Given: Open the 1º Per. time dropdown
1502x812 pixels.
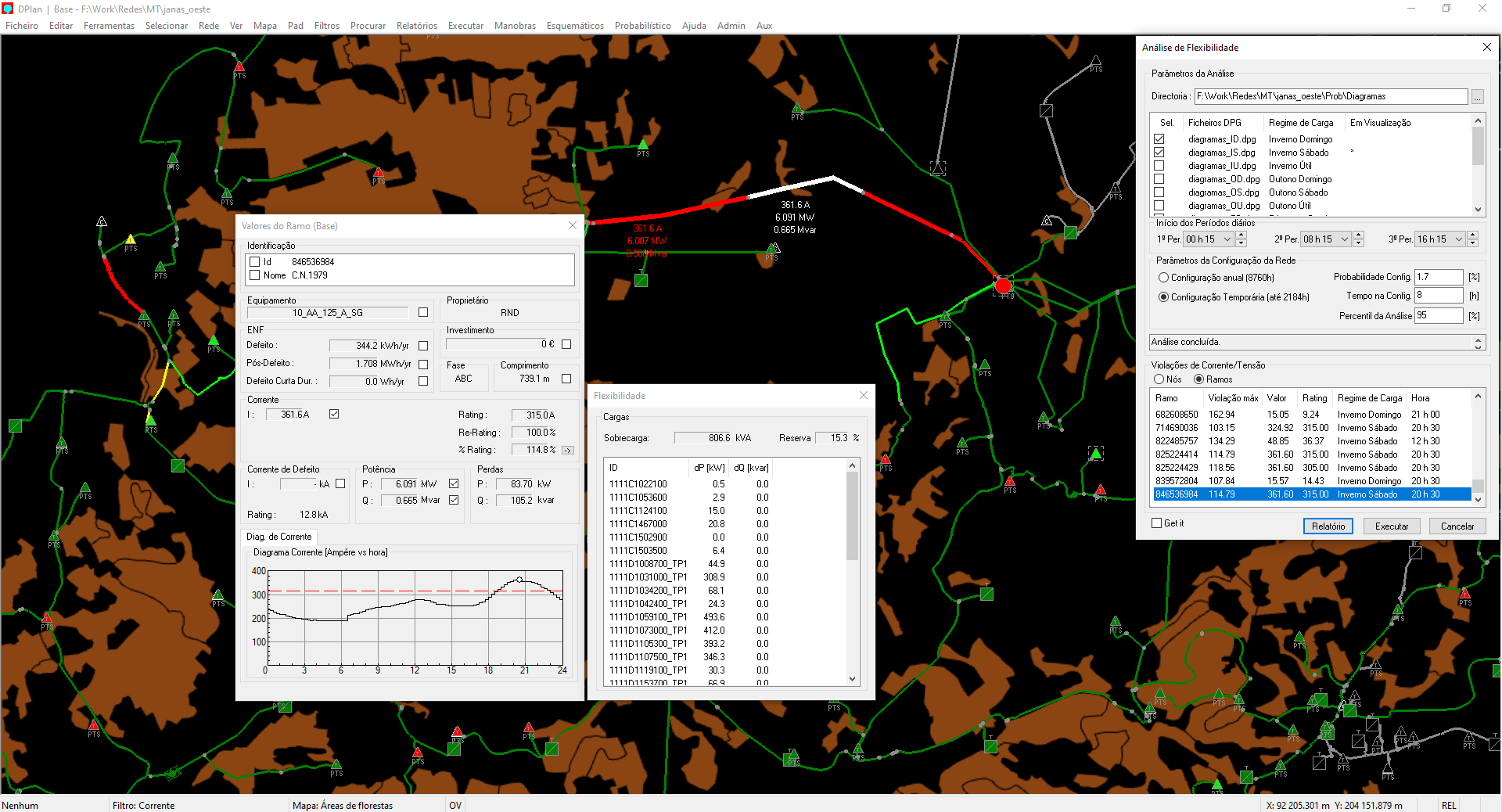Looking at the screenshot, I should 1227,239.
